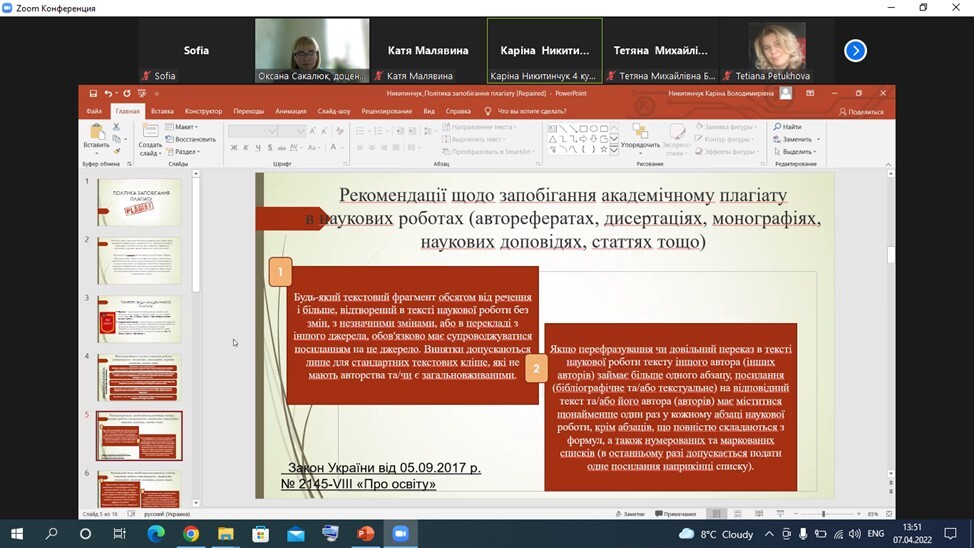The height and width of the screenshot is (548, 974).
Task: Select the Cut scissors icon
Action: 117,128
